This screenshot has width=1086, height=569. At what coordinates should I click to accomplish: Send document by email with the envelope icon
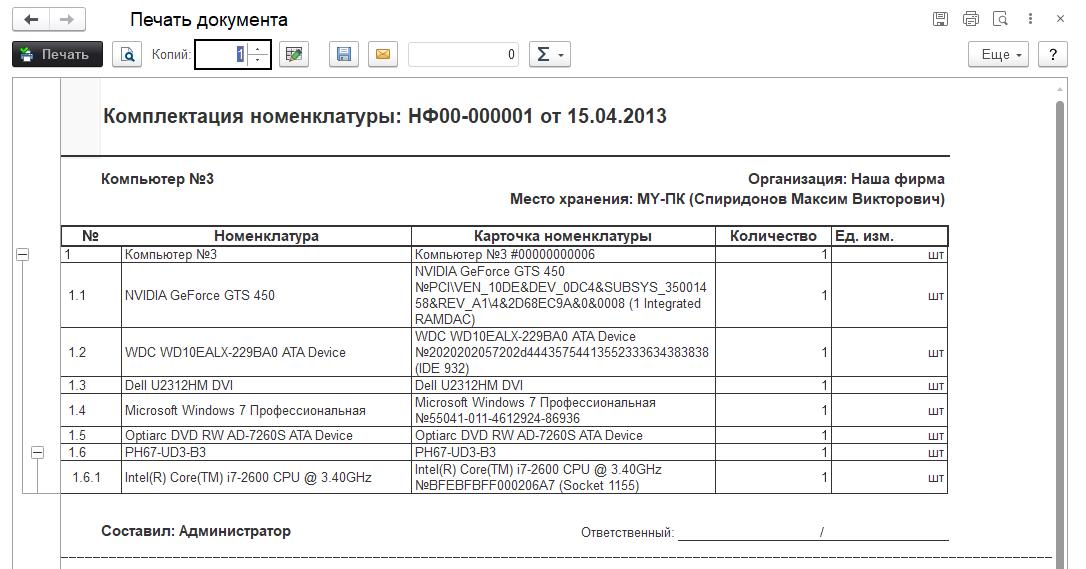[382, 55]
